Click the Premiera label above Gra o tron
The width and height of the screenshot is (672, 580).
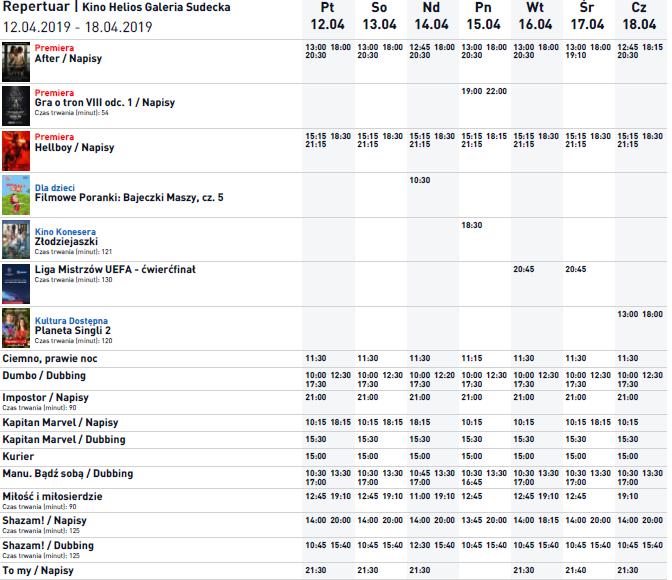[54, 93]
